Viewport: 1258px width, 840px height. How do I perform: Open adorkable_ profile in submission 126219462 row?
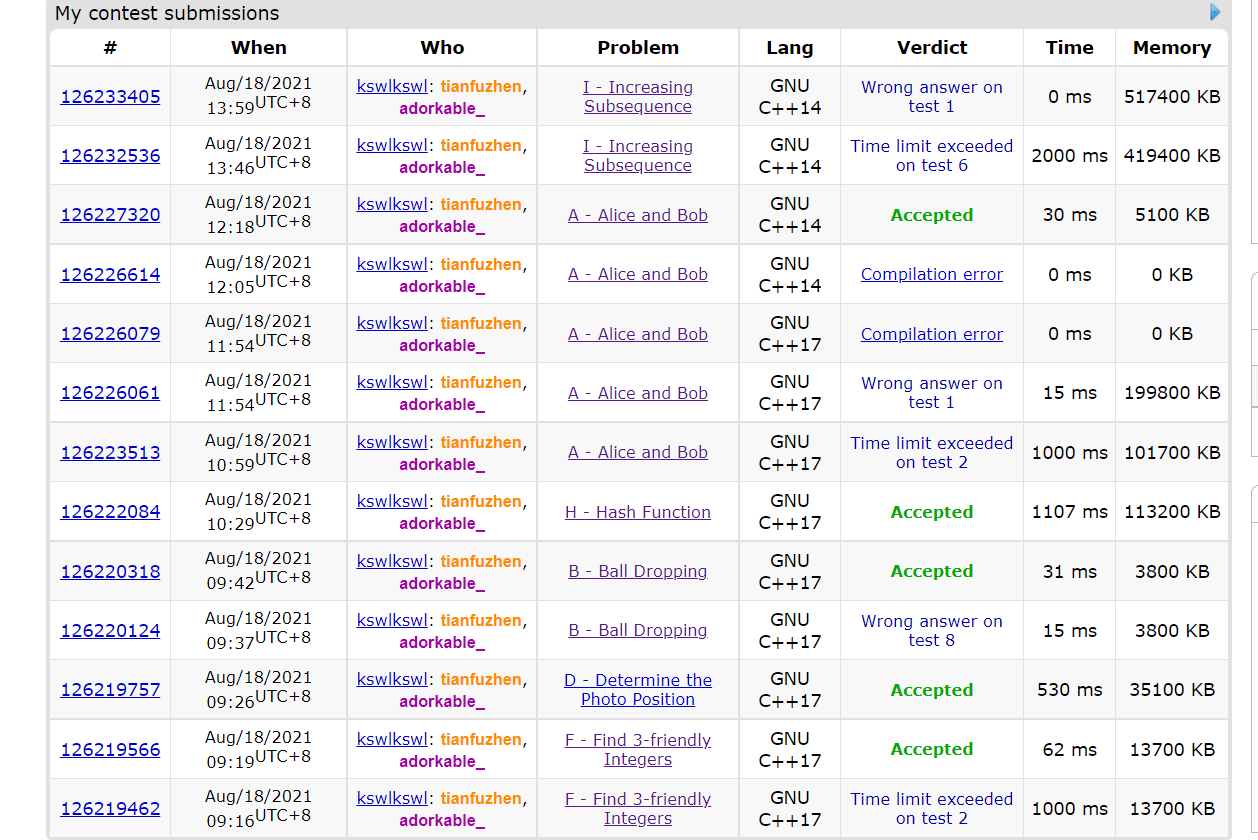pos(441,820)
